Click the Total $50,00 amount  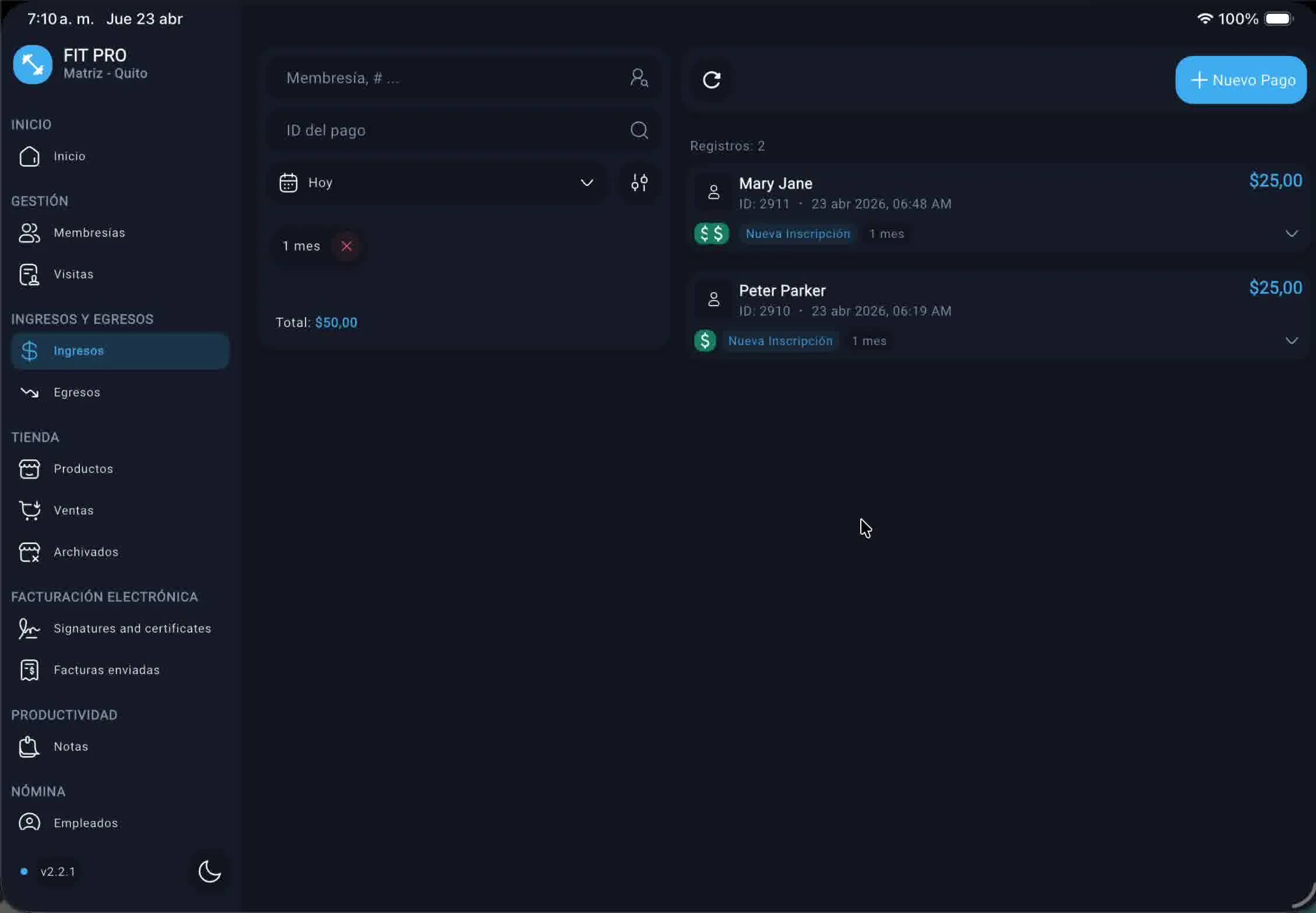click(336, 322)
